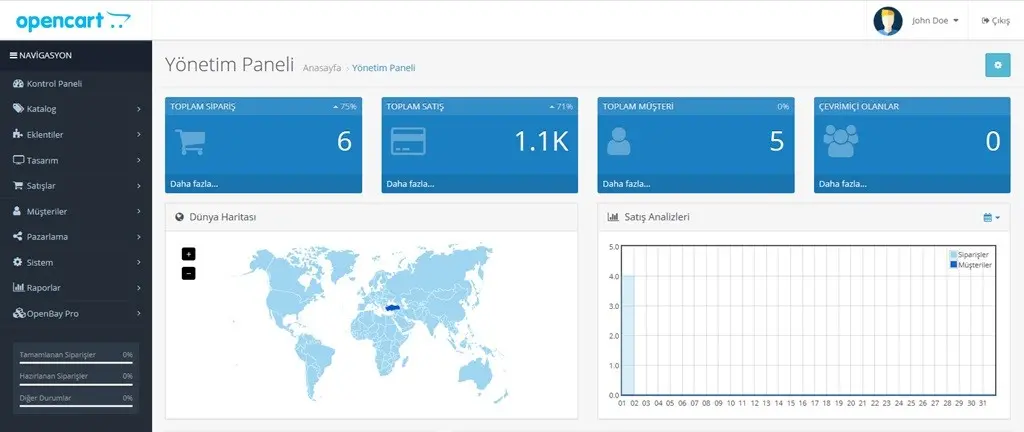The image size is (1024, 432).
Task: Click the shopping cart icon in Toplam Sipariş tile
Action: [x=190, y=142]
